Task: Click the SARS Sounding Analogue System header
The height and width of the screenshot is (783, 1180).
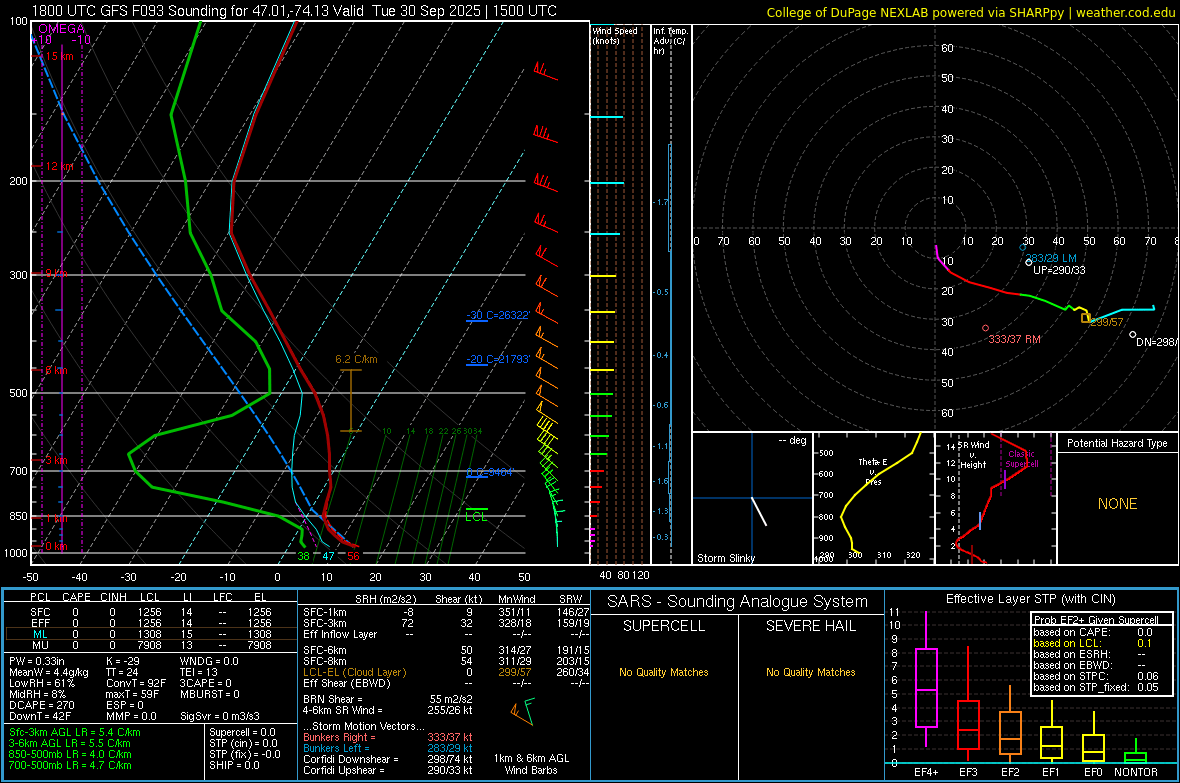Action: click(738, 602)
